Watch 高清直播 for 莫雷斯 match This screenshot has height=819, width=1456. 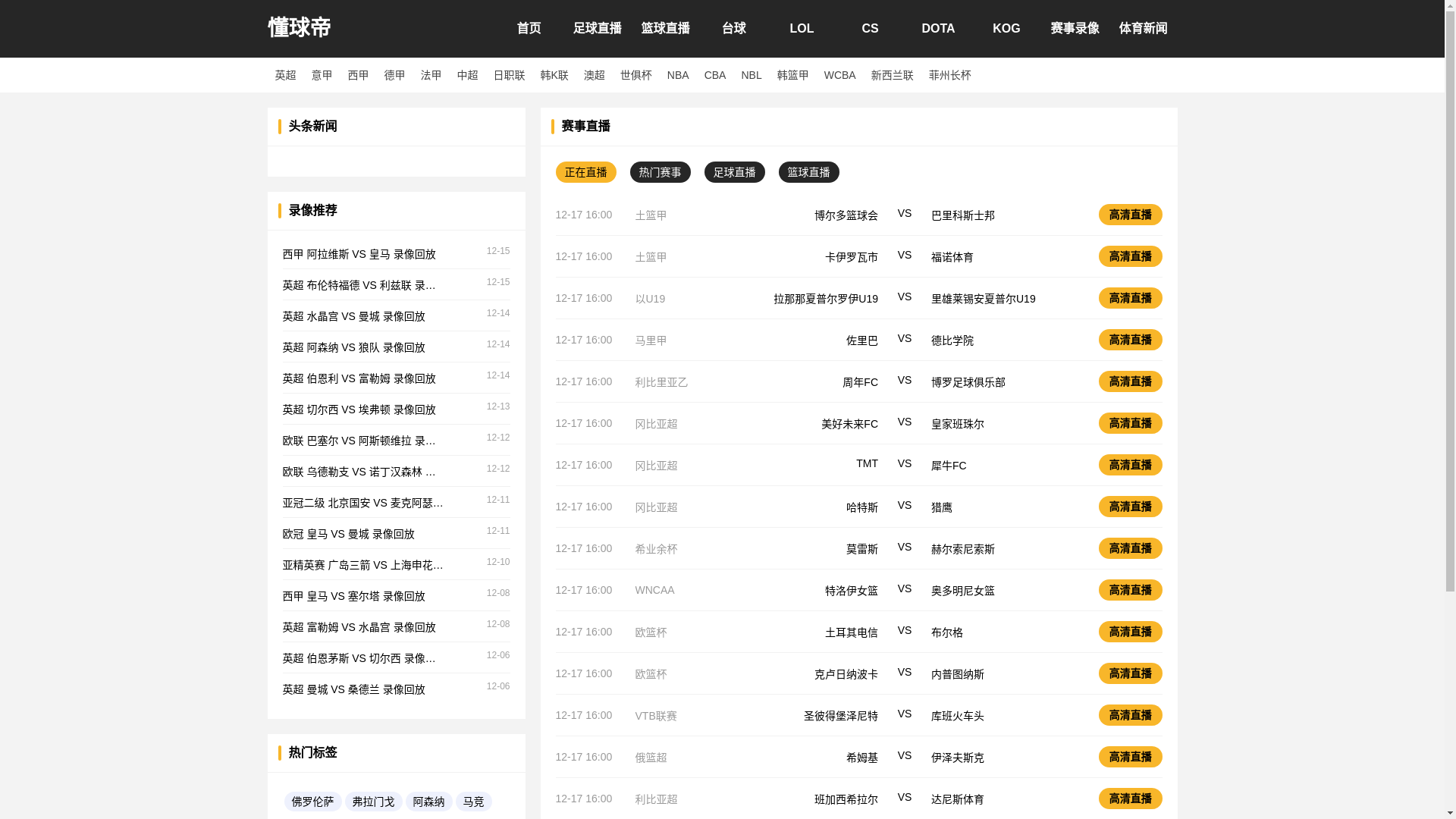1130,548
